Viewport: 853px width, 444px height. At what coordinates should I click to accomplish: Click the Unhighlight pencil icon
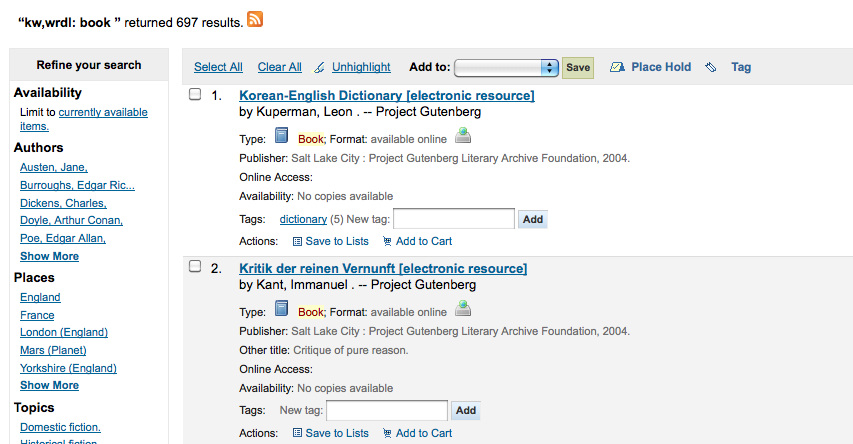(x=320, y=68)
